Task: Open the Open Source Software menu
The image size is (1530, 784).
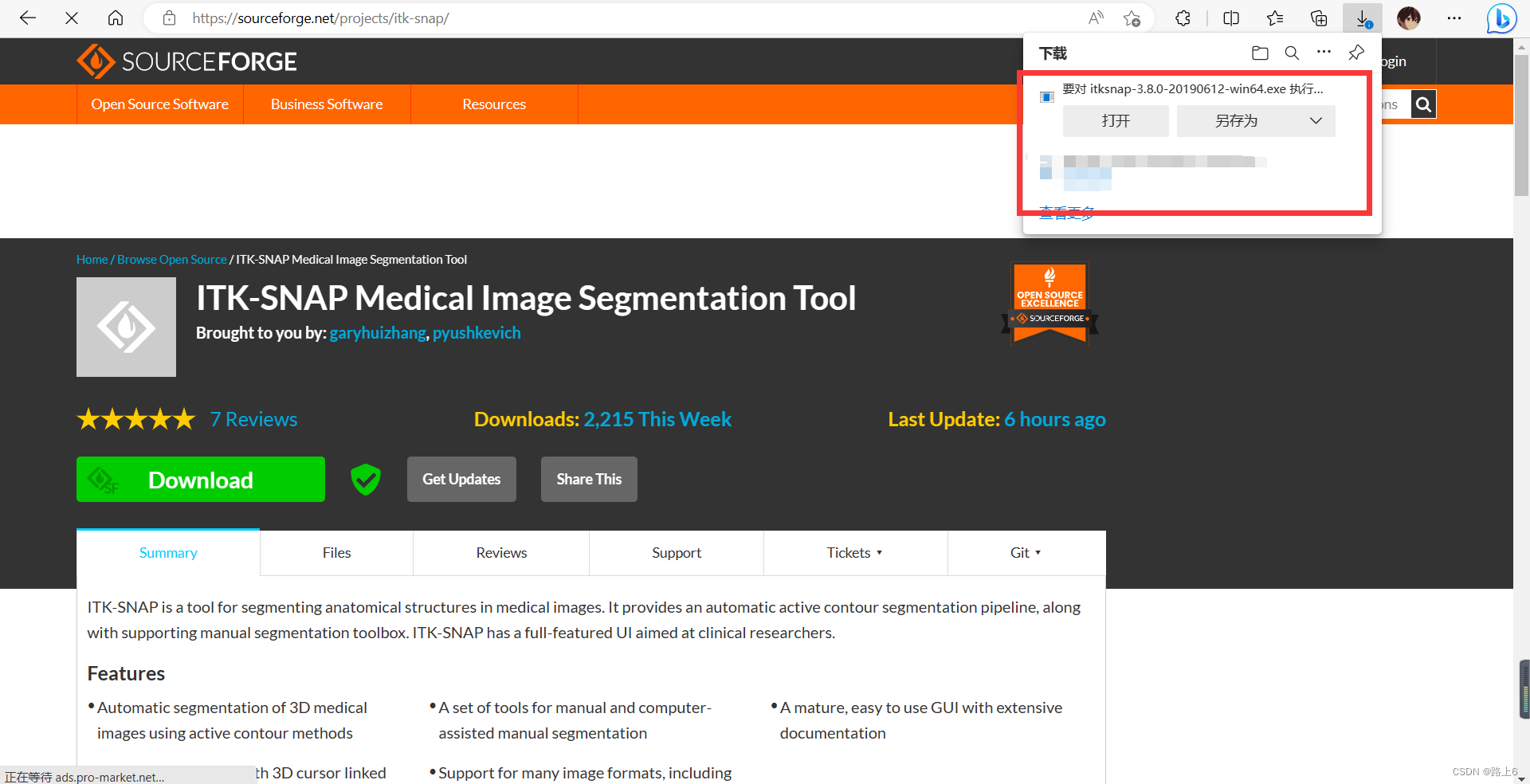Action: point(160,104)
